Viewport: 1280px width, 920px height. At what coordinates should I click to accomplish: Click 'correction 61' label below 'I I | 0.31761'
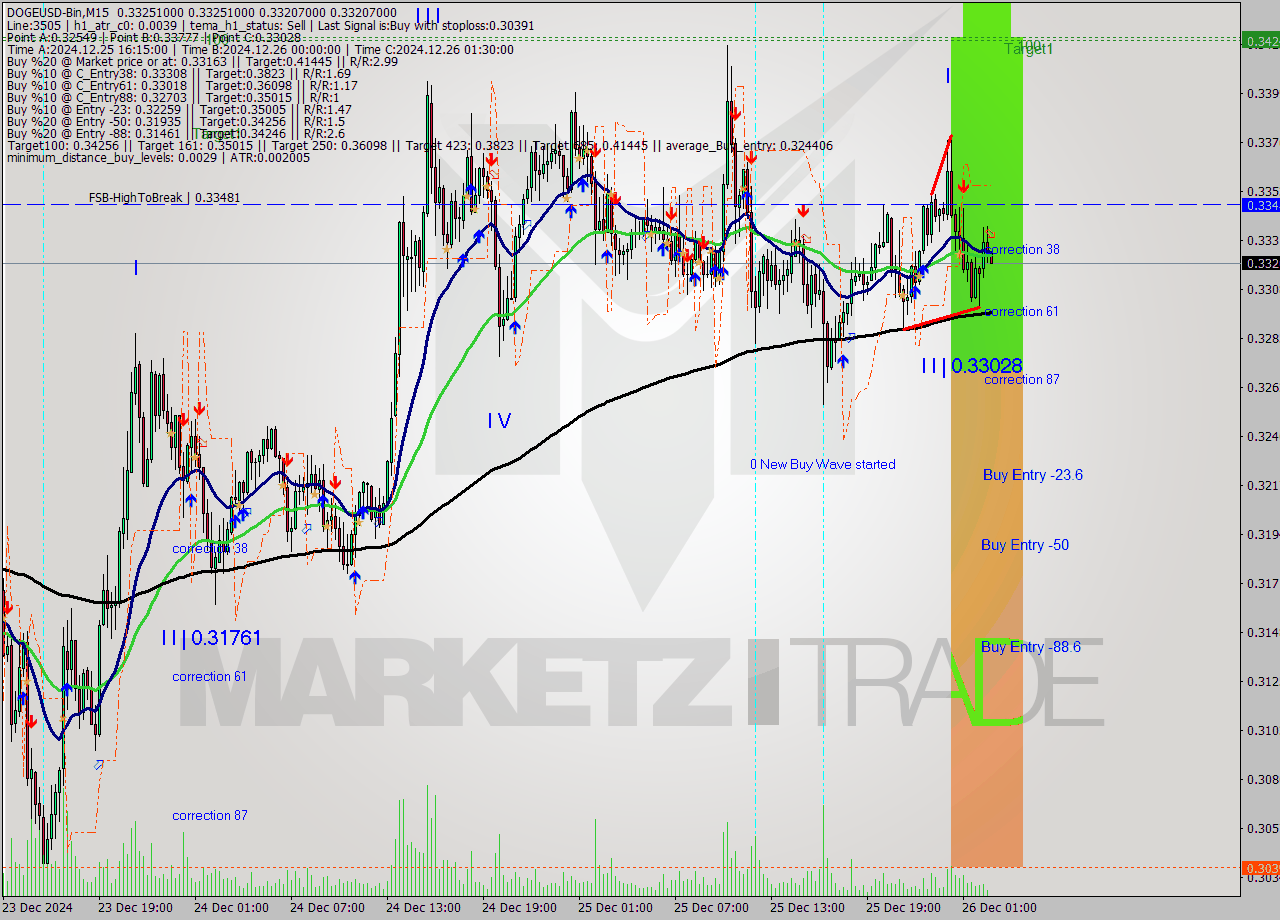[209, 677]
